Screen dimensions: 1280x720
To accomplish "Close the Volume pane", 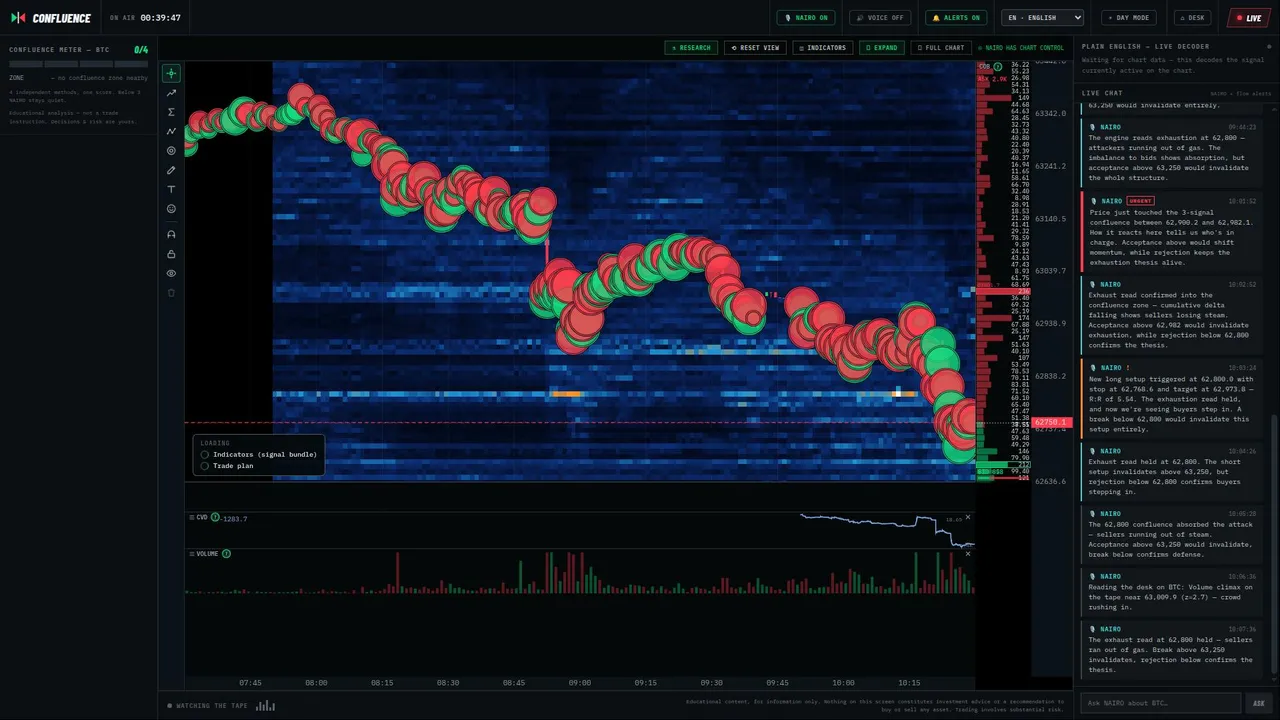I will click(x=967, y=554).
